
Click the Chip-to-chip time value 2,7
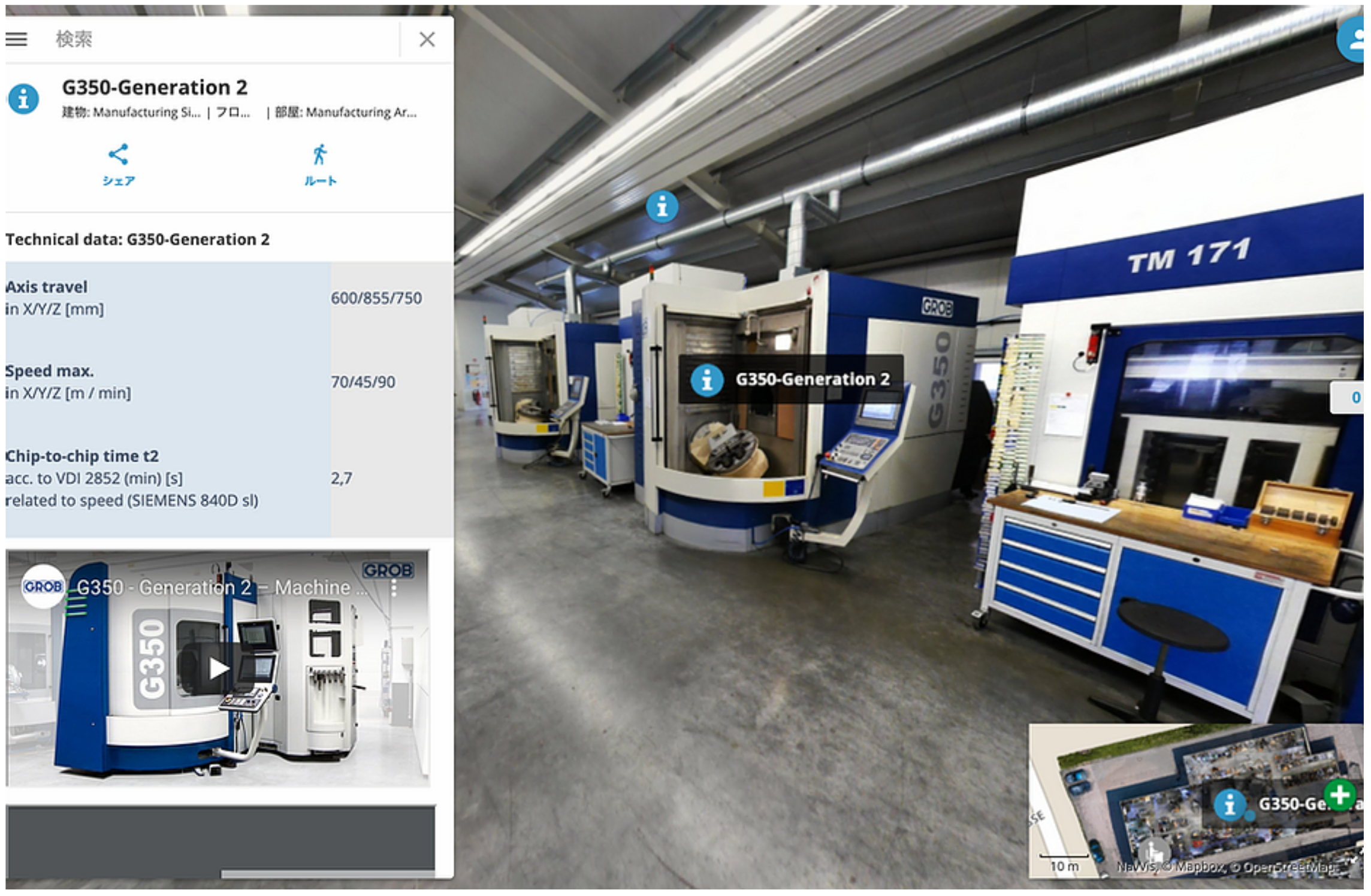pyautogui.click(x=342, y=478)
